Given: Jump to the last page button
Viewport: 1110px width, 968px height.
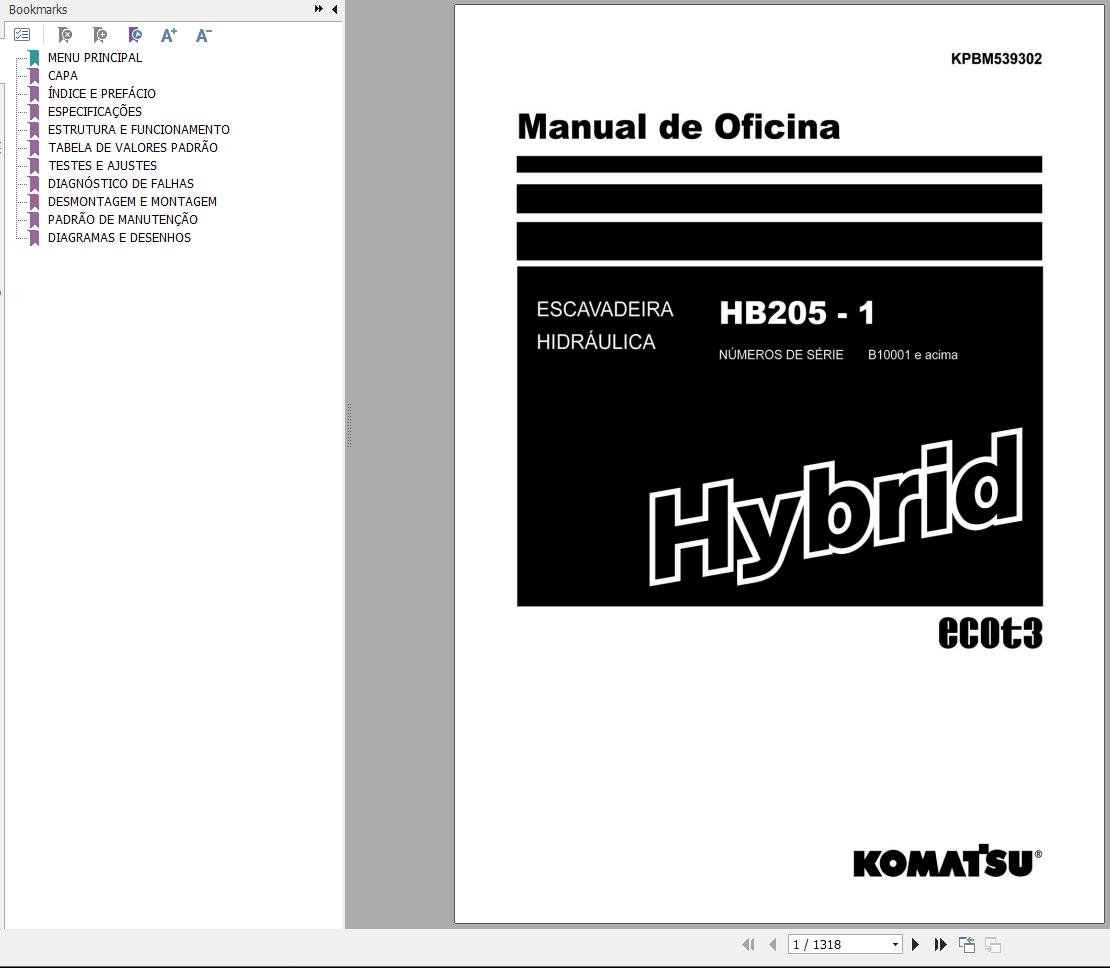Looking at the screenshot, I should coord(940,944).
